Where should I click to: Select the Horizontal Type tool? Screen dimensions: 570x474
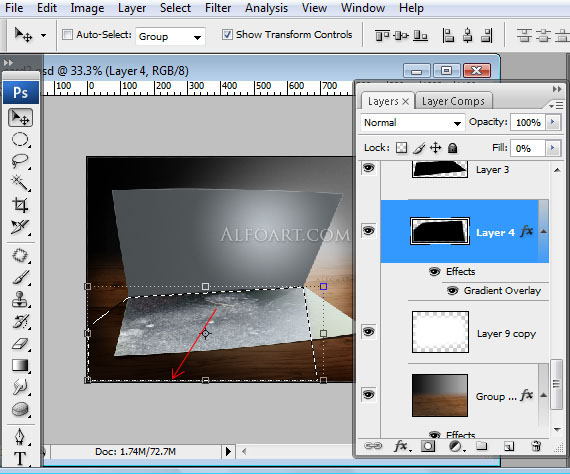20,458
